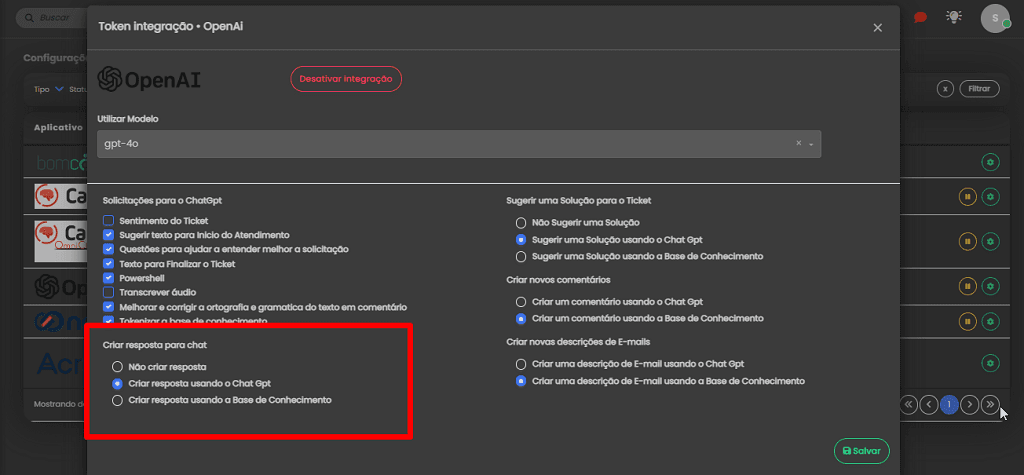
Task: Select Não criar resposta radio option
Action: (117, 367)
